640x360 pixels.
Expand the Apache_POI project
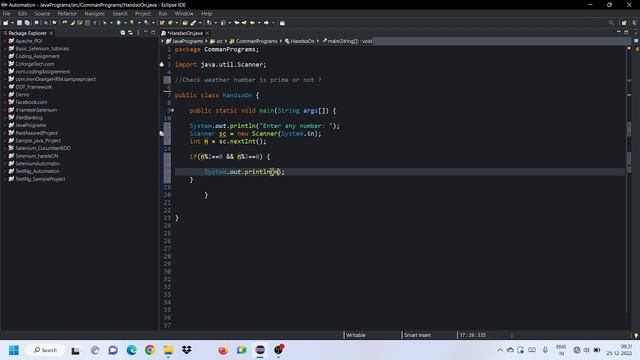pyautogui.click(x=5, y=41)
